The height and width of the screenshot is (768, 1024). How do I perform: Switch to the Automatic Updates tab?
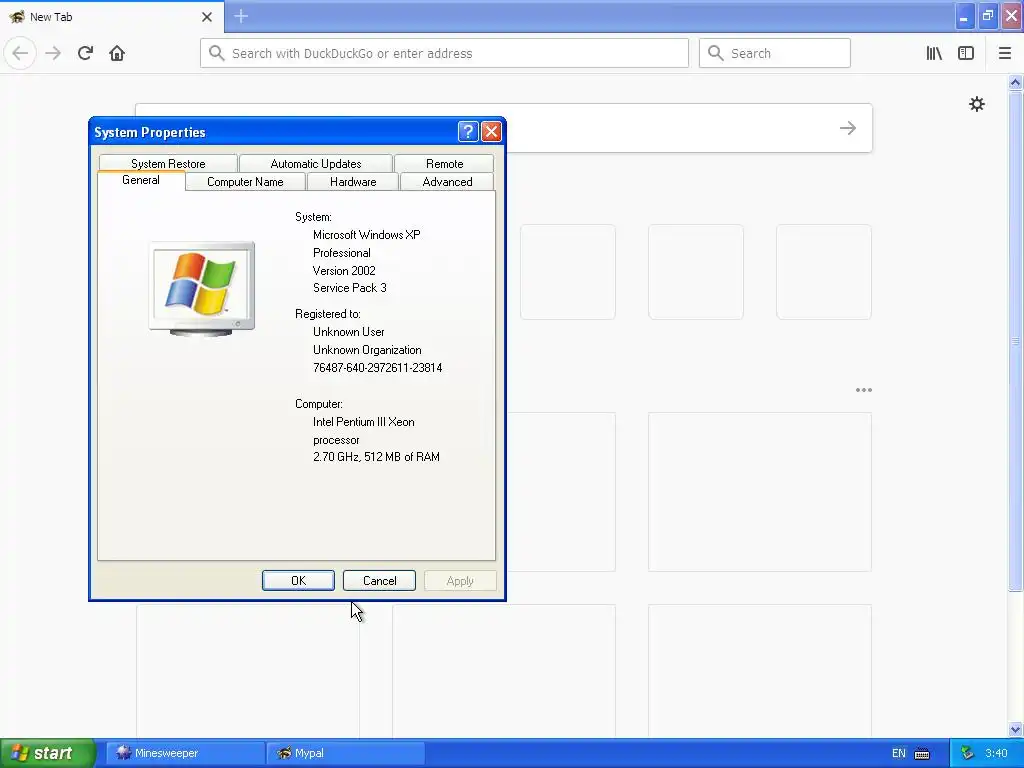point(315,163)
